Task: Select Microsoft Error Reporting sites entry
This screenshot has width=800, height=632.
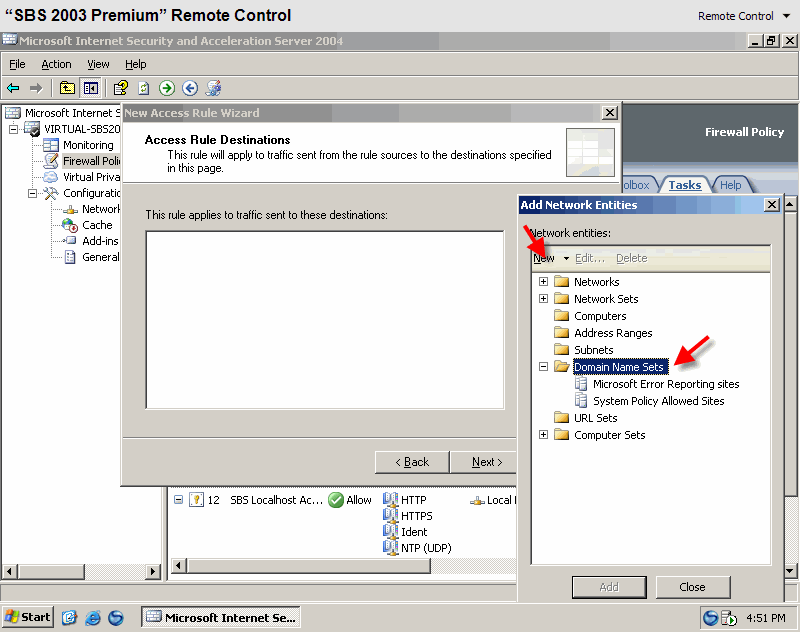Action: tap(666, 384)
